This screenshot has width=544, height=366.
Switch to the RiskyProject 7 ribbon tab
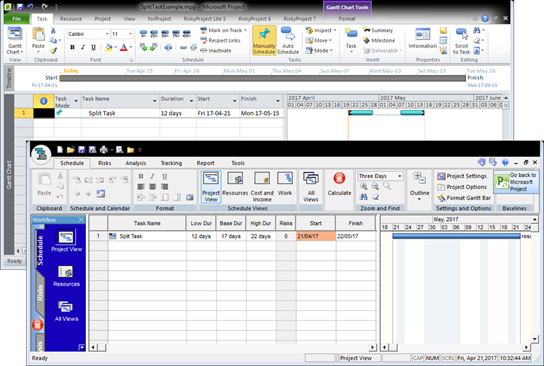(300, 19)
